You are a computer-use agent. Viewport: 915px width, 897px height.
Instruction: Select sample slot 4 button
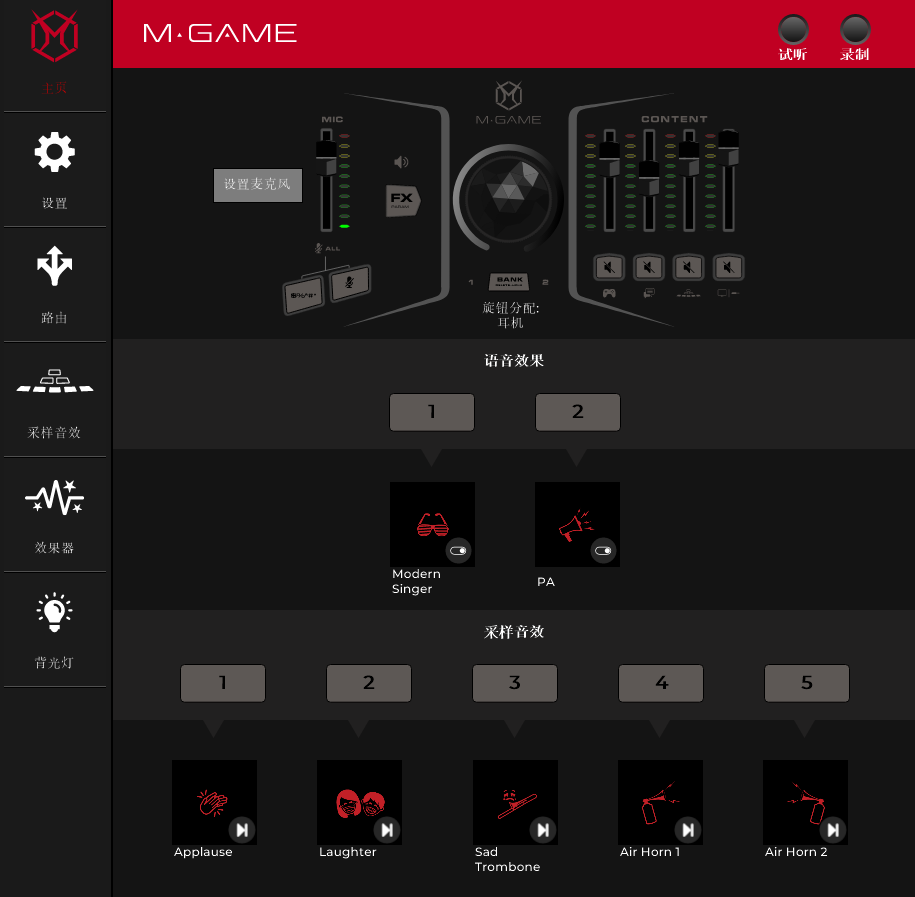coord(661,683)
